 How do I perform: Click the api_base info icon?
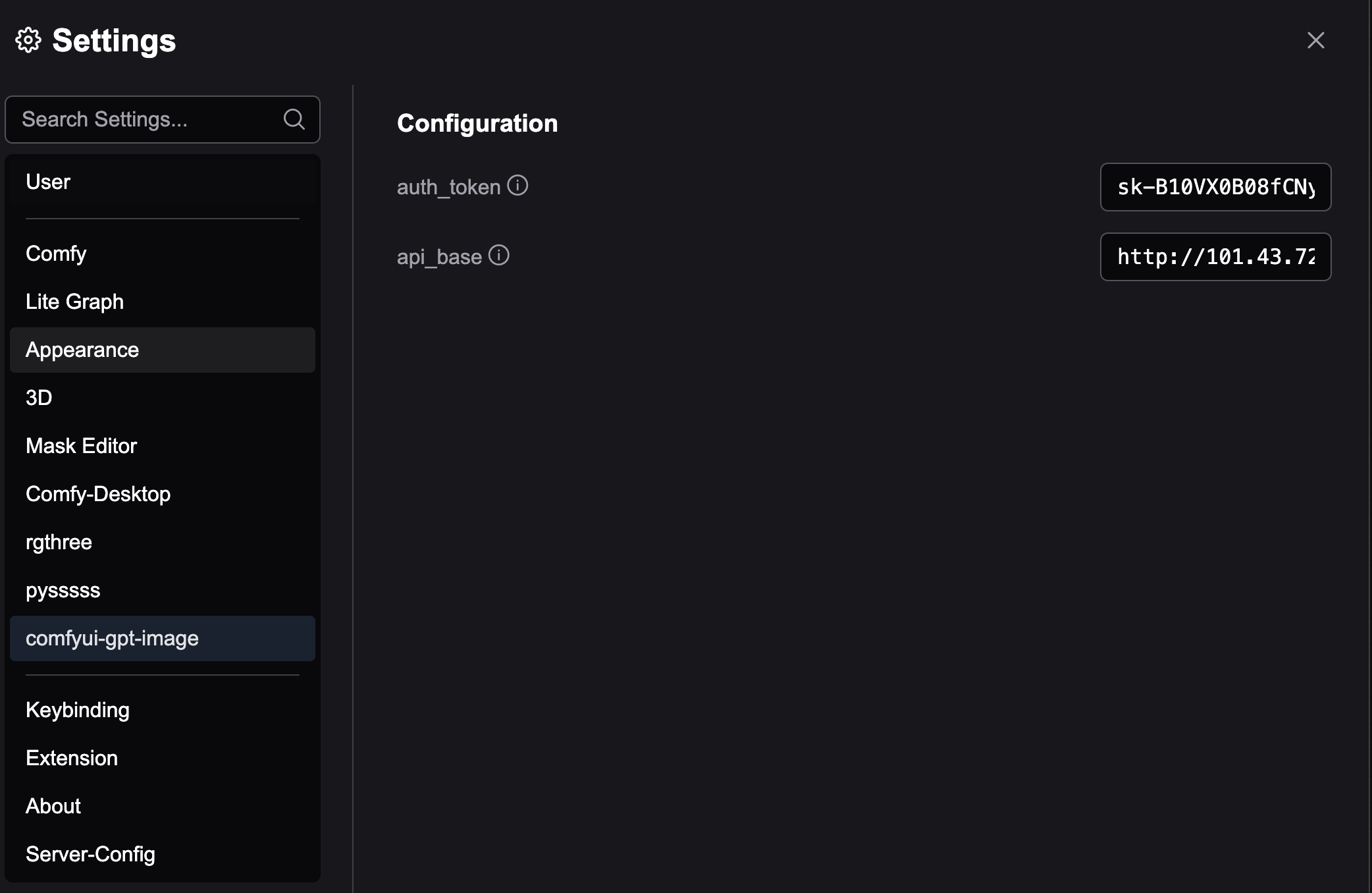(x=499, y=256)
